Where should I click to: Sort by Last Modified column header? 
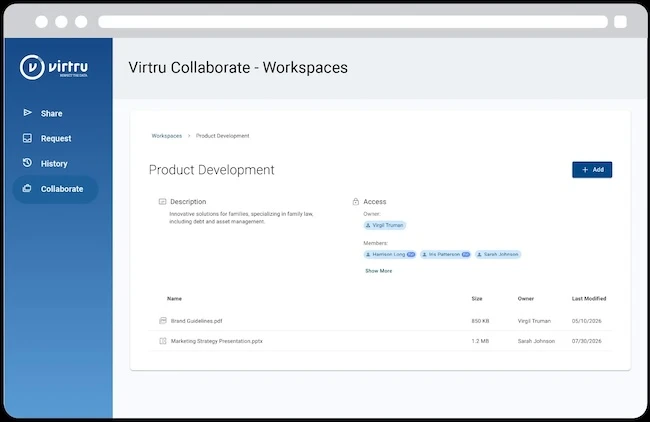[x=589, y=298]
